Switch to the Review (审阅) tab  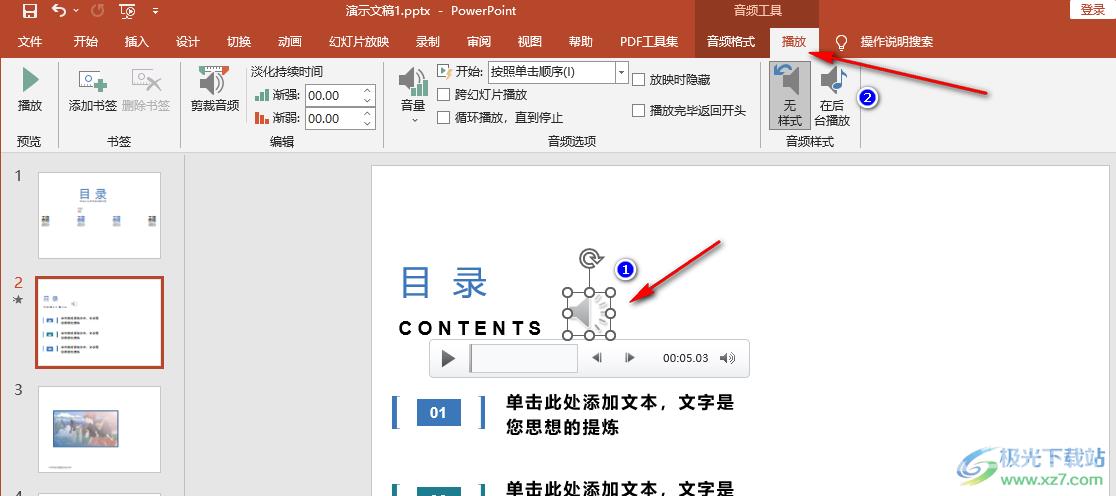click(479, 42)
